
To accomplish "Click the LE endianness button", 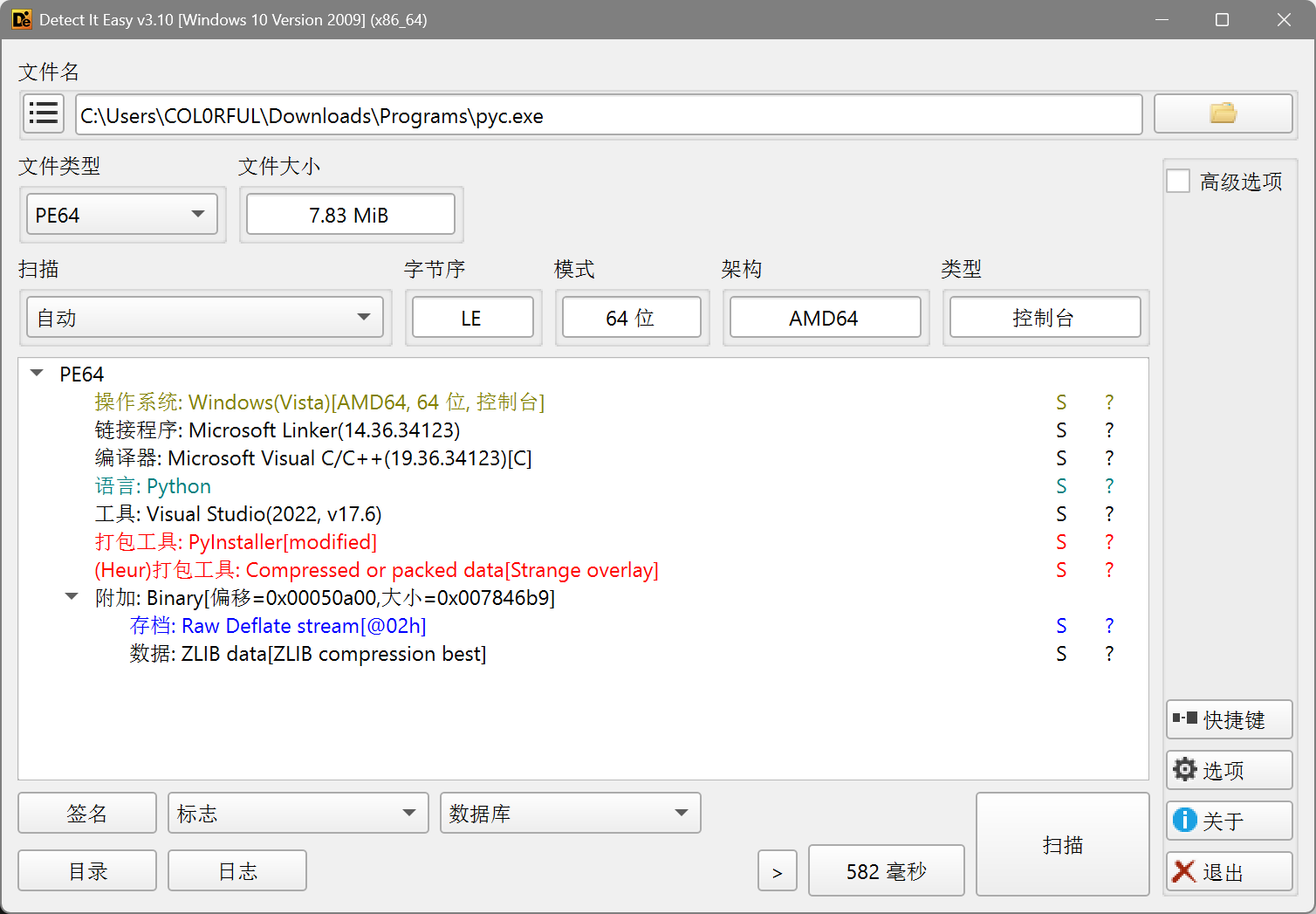I will pyautogui.click(x=473, y=317).
